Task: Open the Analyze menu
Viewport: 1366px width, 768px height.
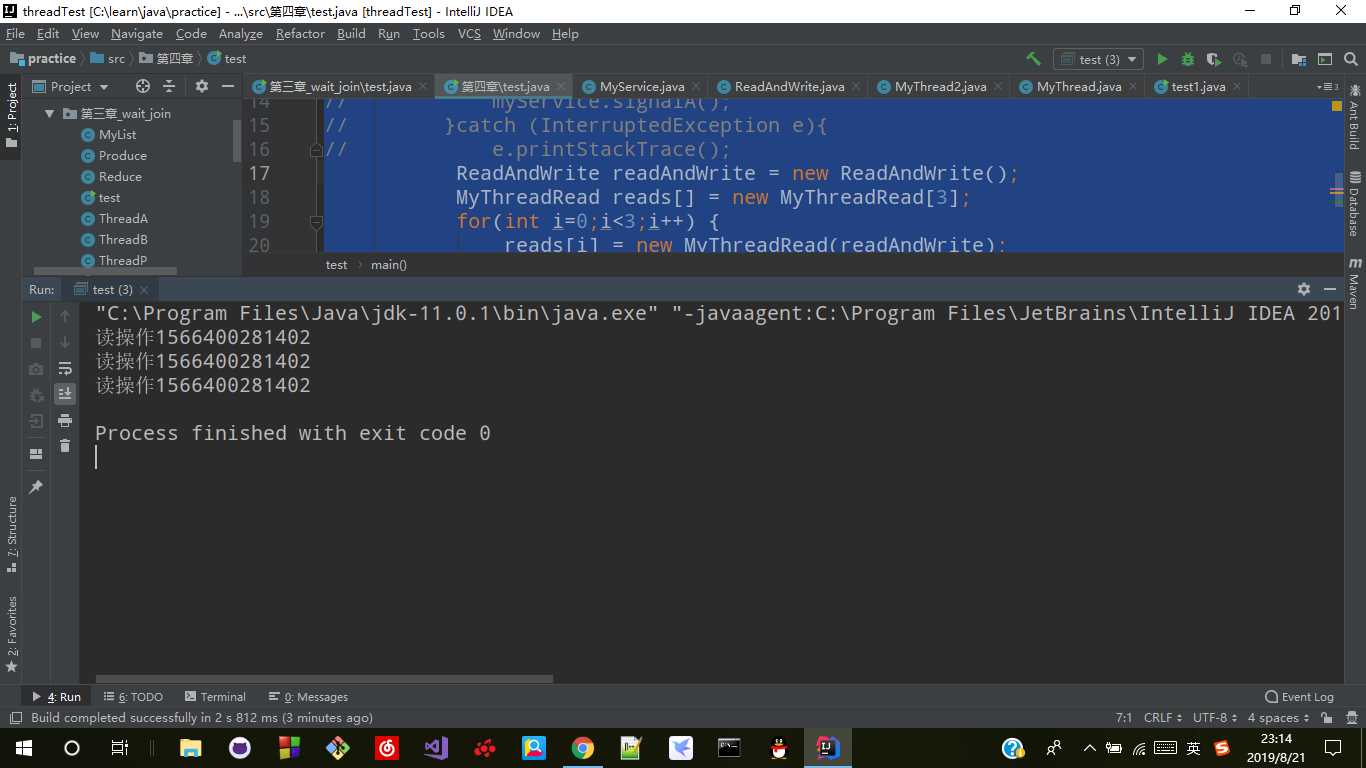Action: click(240, 33)
